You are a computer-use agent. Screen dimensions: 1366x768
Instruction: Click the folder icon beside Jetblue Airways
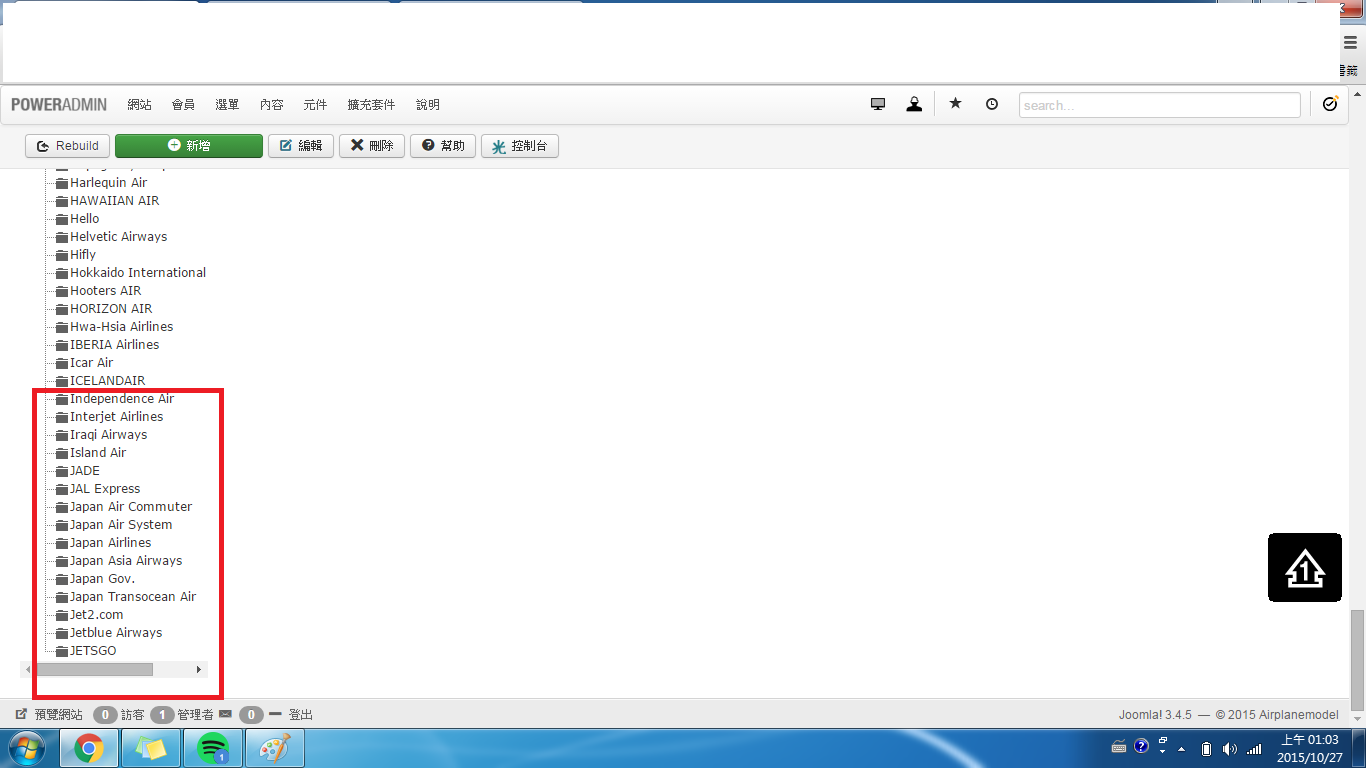pyautogui.click(x=62, y=633)
